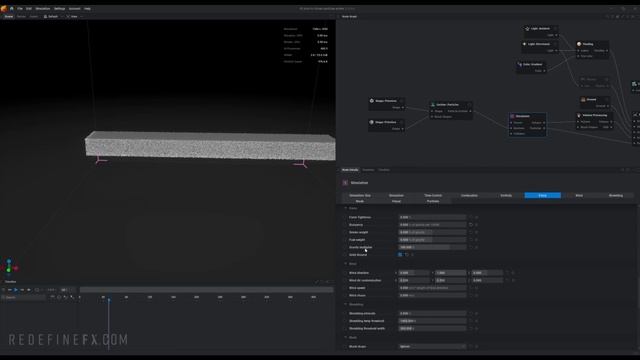The width and height of the screenshot is (640, 360).
Task: Open the Time Control parameter tab
Action: (433, 196)
